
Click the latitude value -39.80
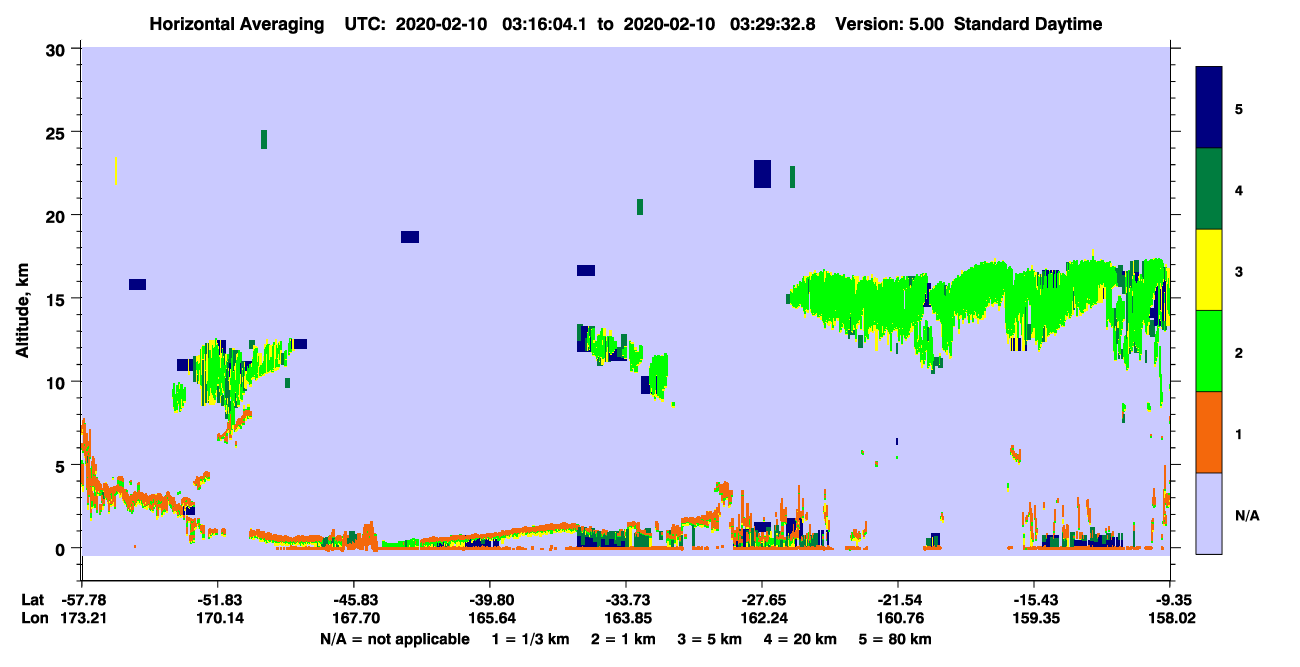pos(489,599)
